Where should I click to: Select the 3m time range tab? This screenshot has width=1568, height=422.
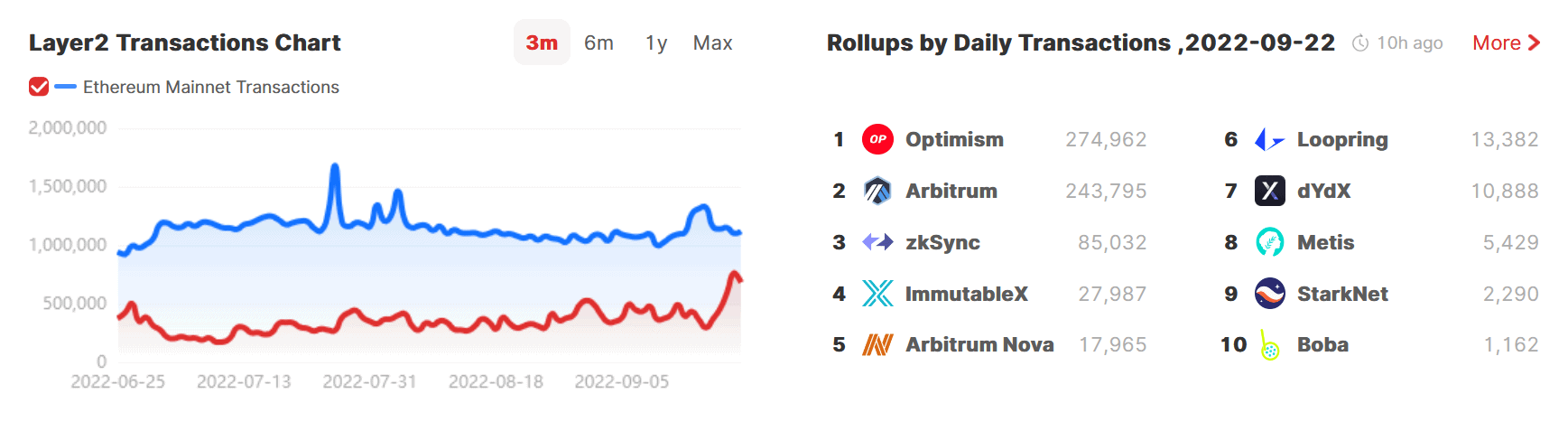pyautogui.click(x=542, y=42)
